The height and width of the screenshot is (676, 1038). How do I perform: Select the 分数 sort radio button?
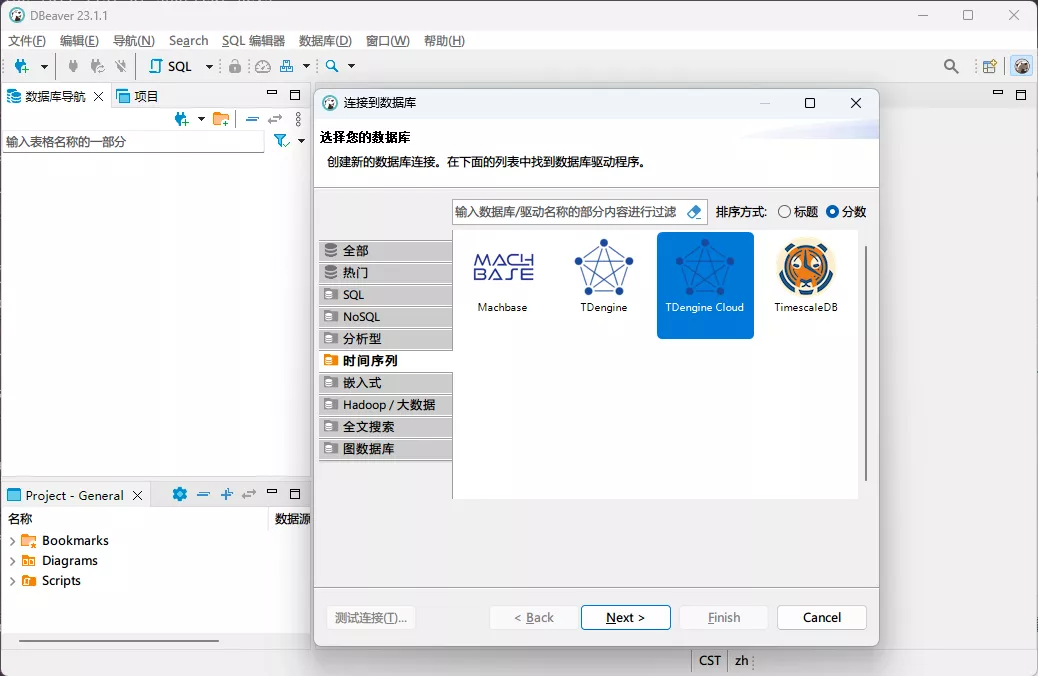point(832,212)
